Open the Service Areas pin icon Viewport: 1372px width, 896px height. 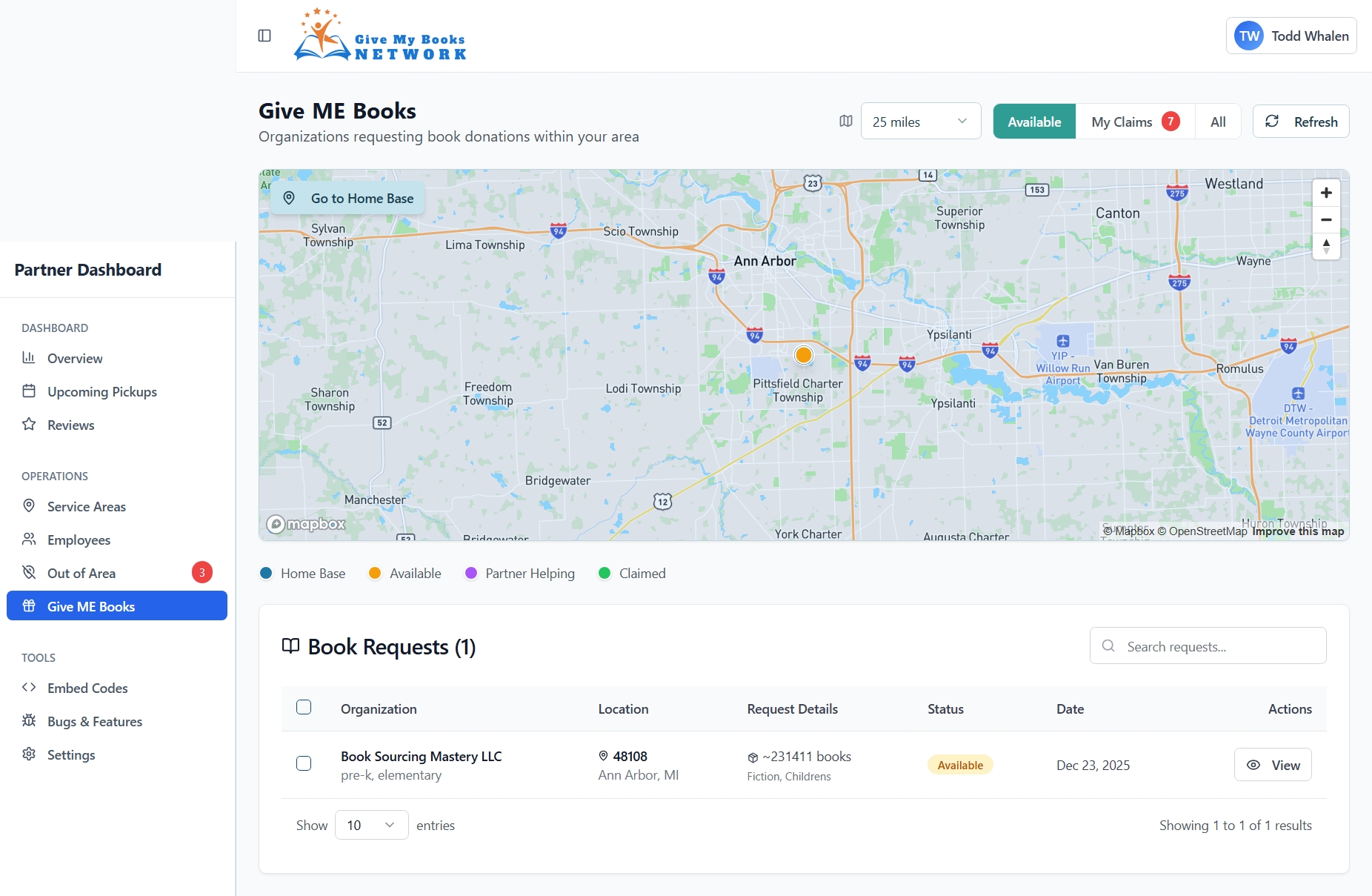[28, 506]
